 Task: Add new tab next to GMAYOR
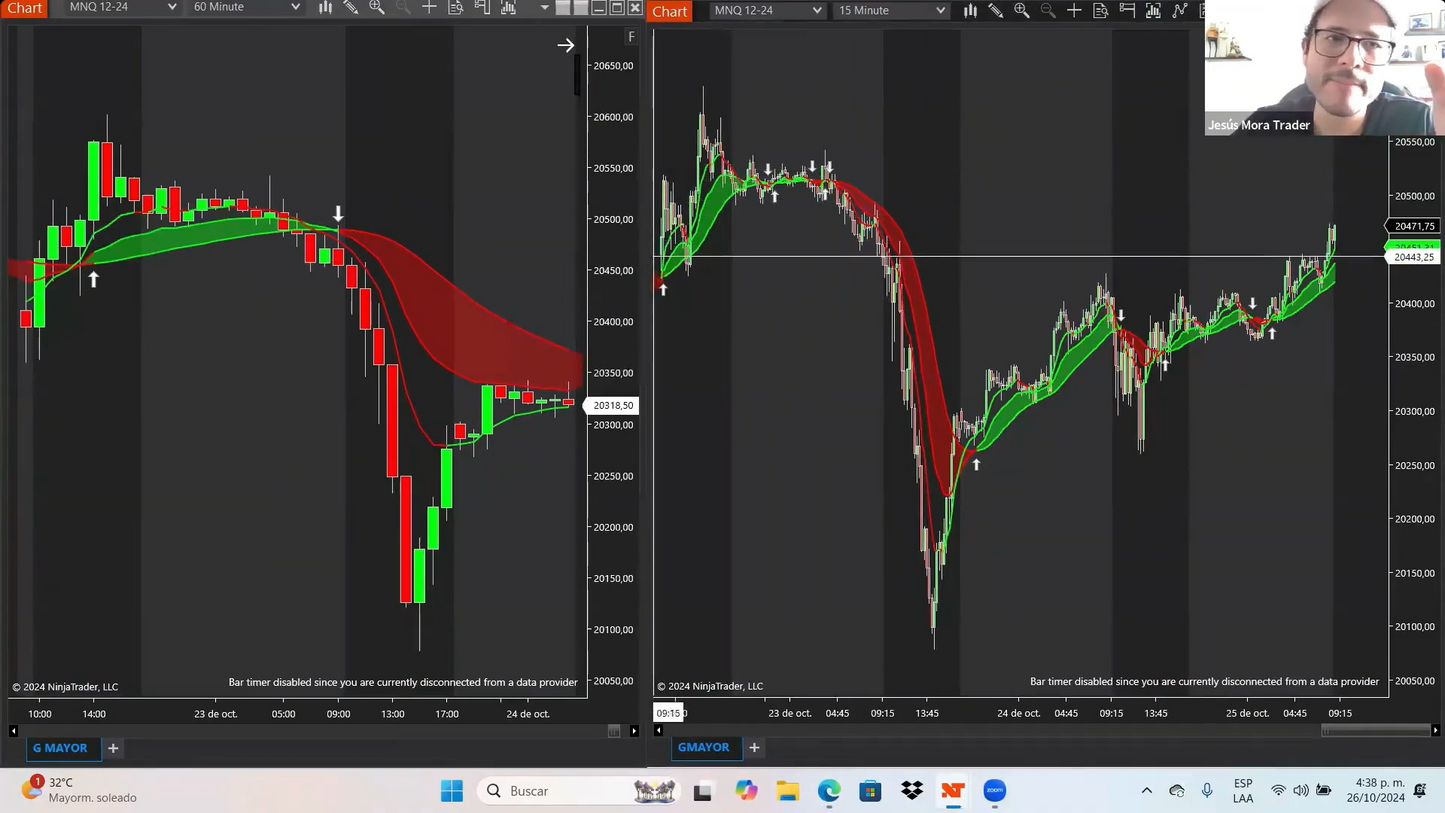coord(754,747)
